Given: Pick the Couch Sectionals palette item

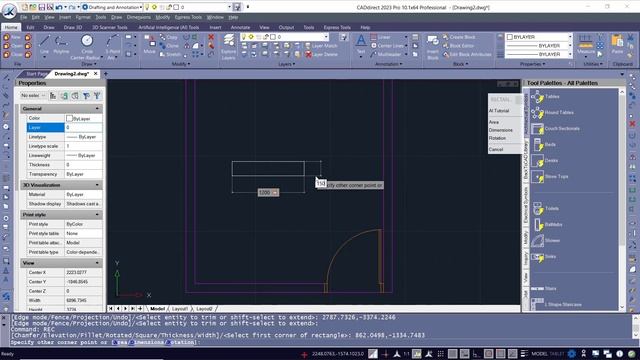Looking at the screenshot, I should click(x=555, y=128).
